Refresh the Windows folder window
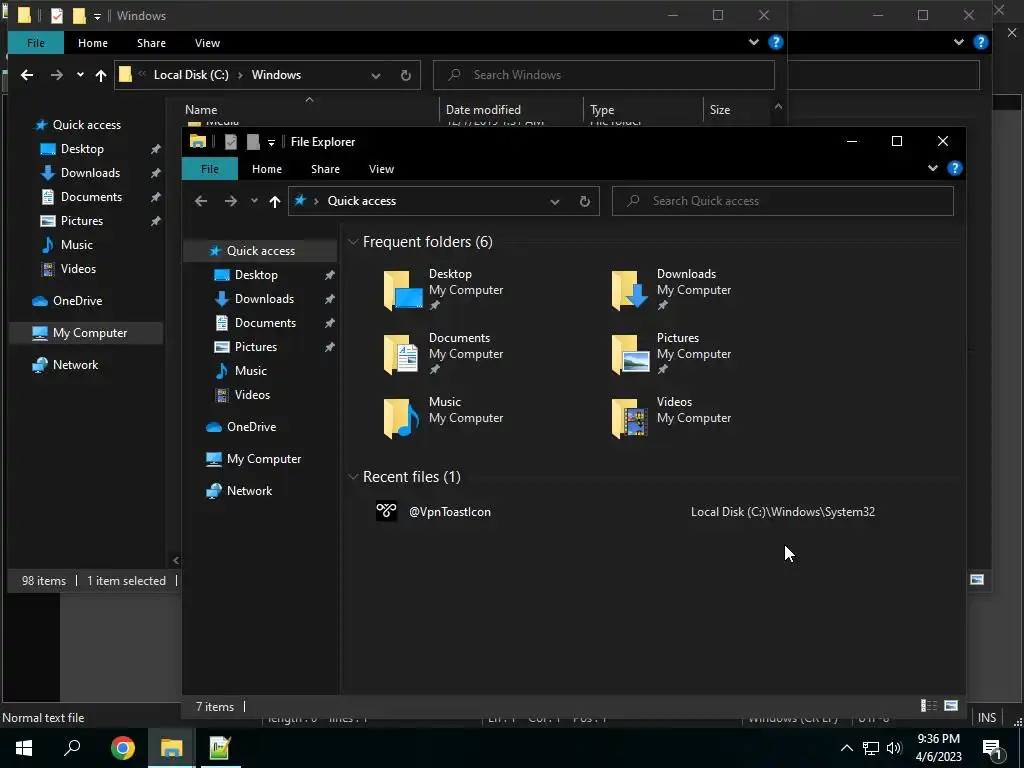This screenshot has width=1024, height=768. click(406, 75)
